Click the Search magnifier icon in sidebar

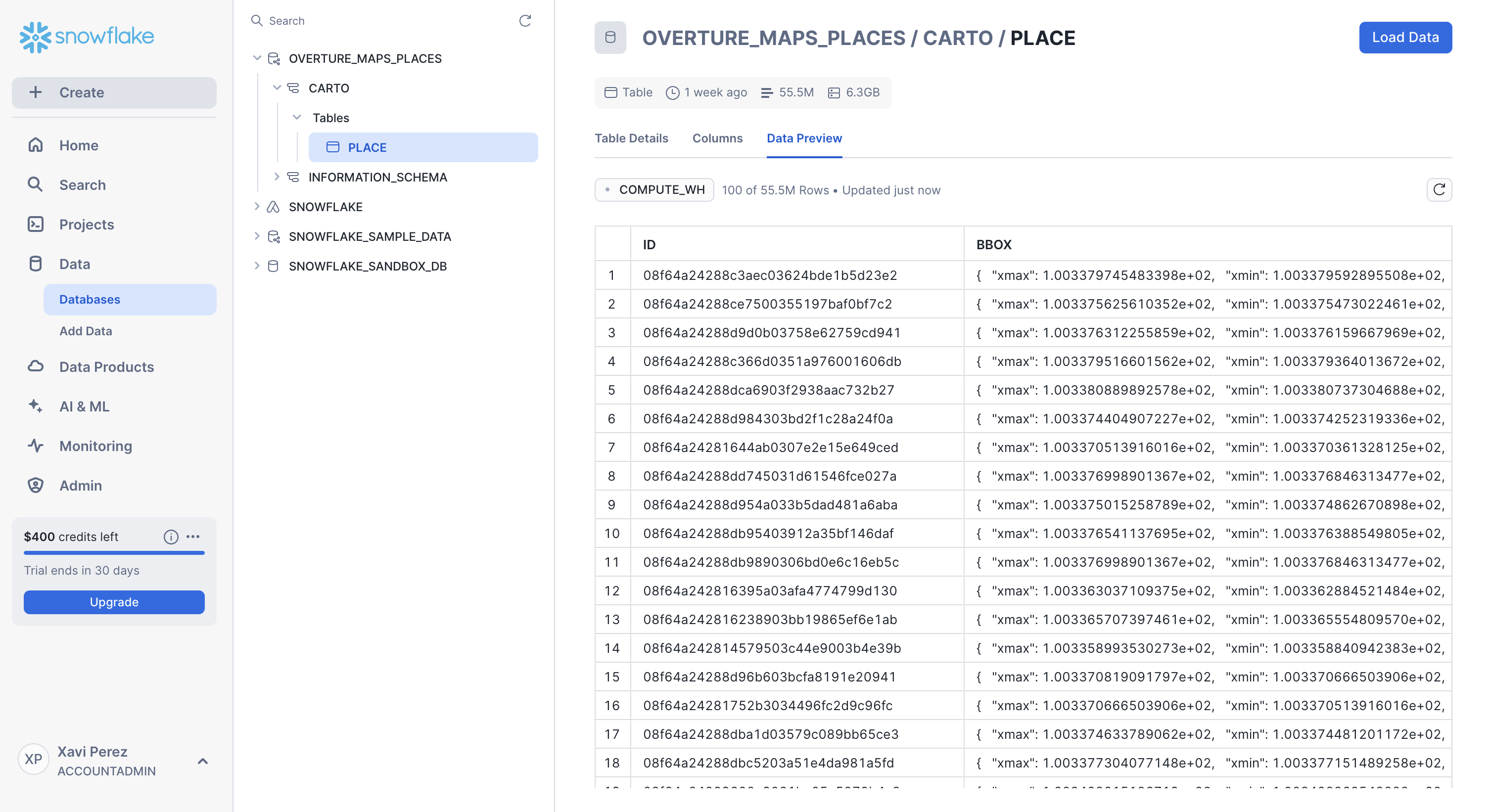click(x=35, y=184)
